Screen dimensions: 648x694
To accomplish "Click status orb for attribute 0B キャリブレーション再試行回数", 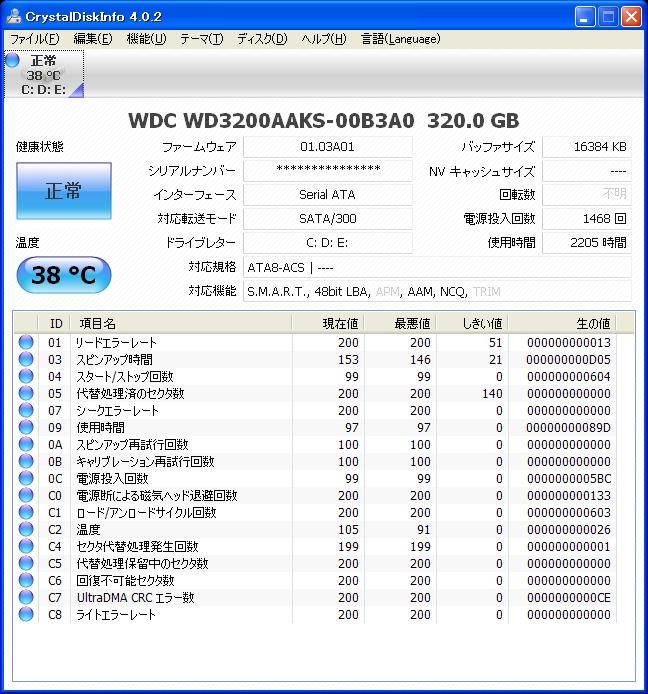I will 26,461.
